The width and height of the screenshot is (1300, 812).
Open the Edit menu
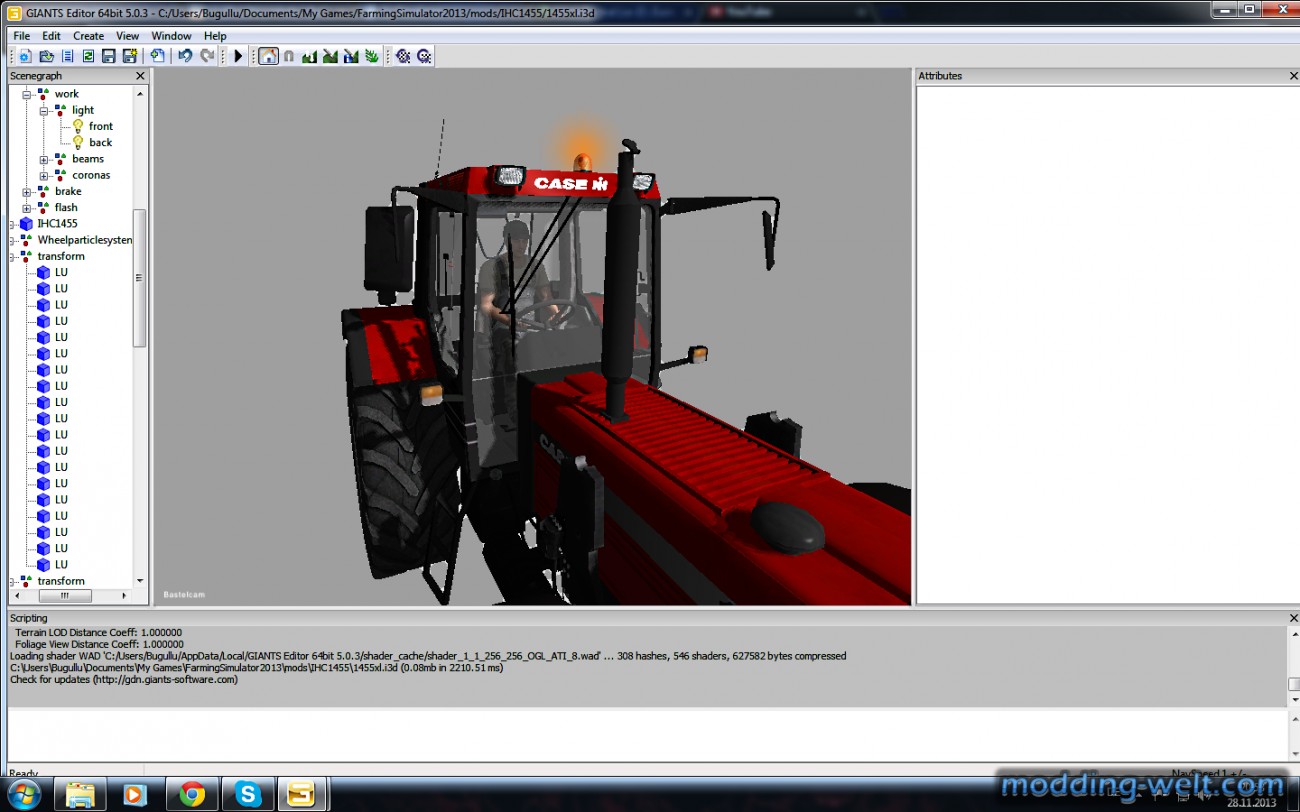(x=51, y=36)
